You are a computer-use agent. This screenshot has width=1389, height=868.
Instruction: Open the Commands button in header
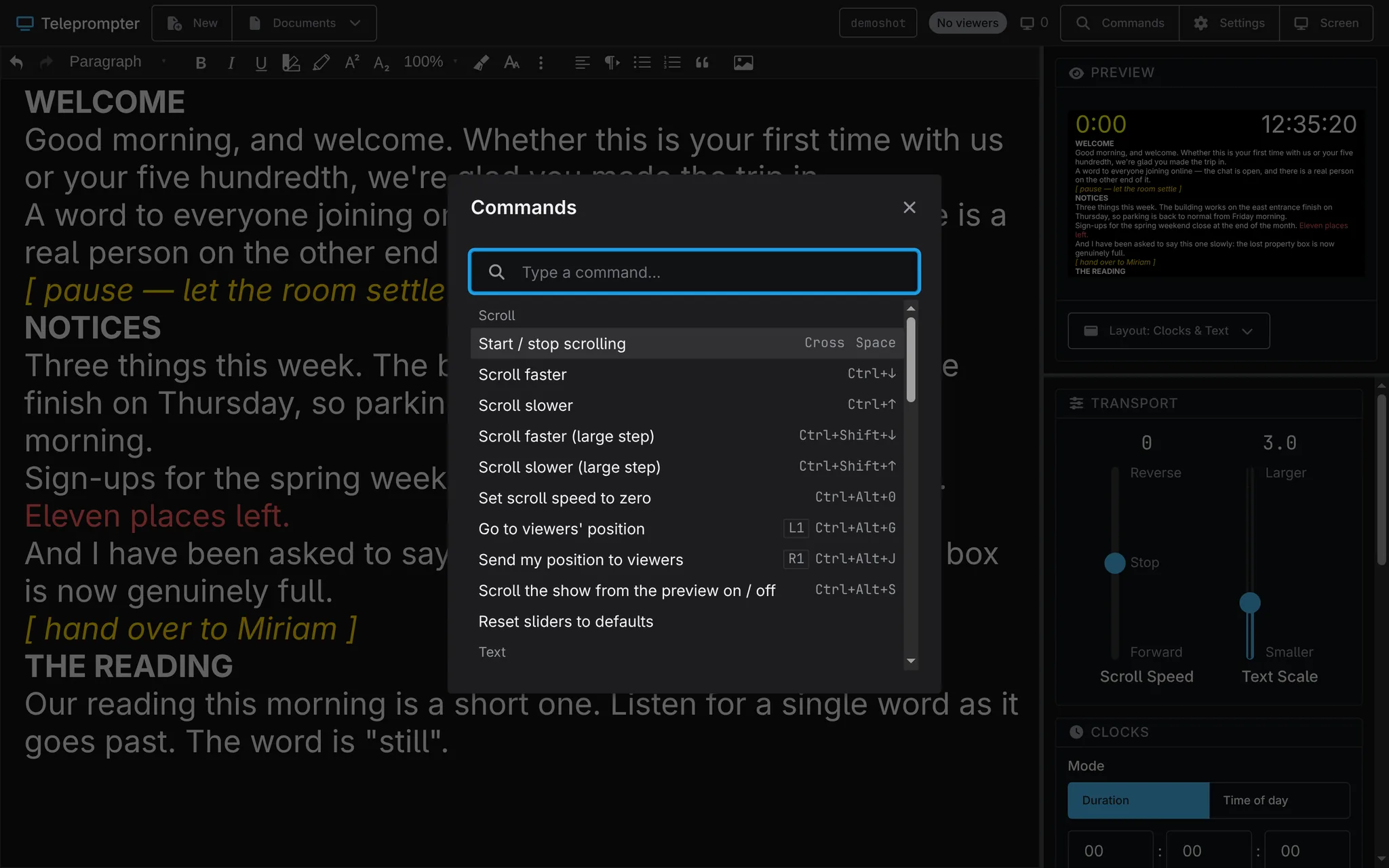click(x=1120, y=23)
